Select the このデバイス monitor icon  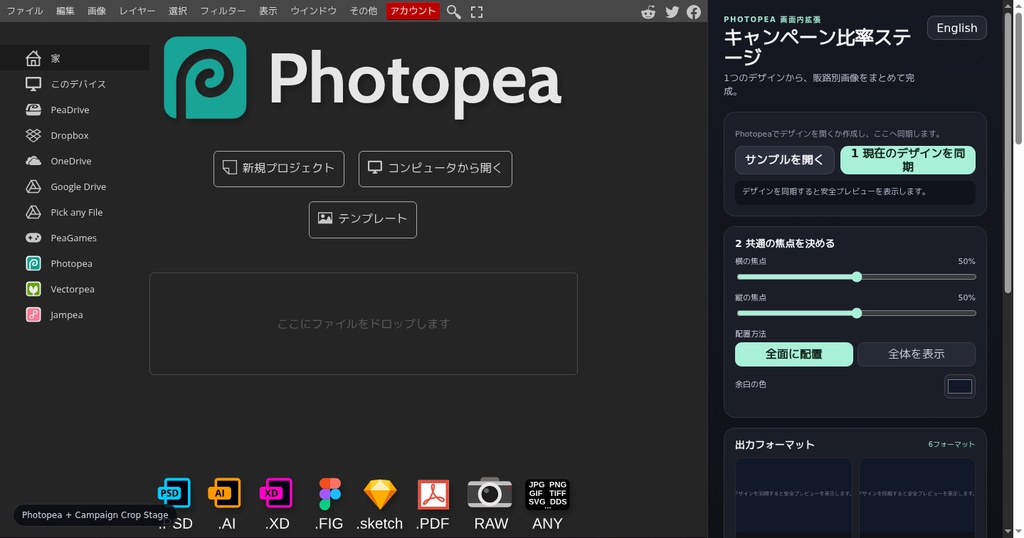tap(33, 84)
